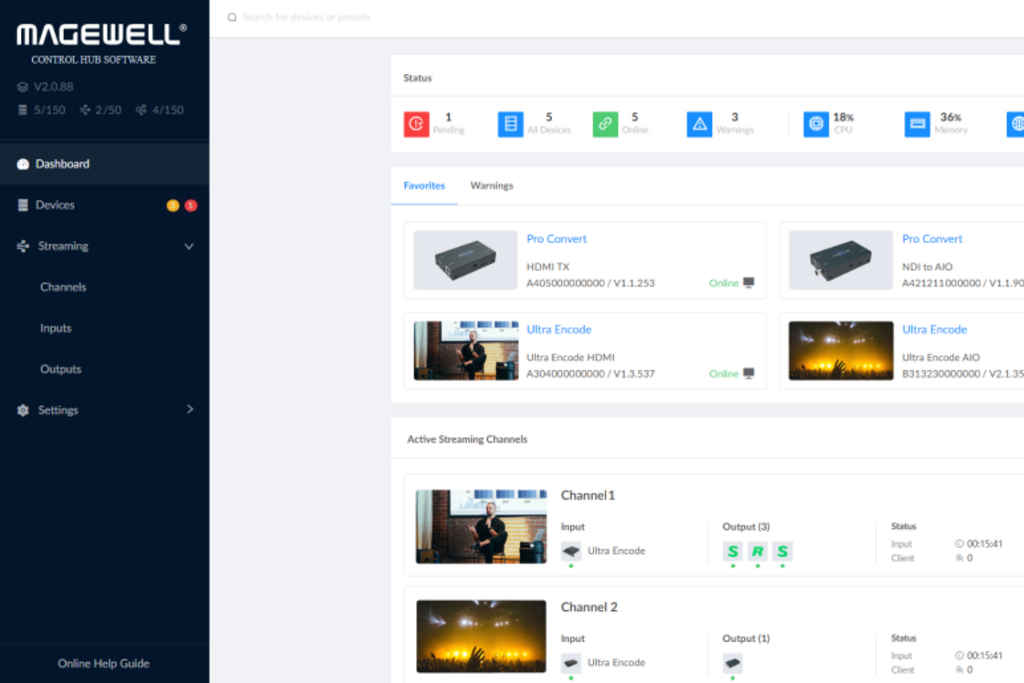
Task: Click Channel 2 status time 00:15:41
Action: coord(984,656)
